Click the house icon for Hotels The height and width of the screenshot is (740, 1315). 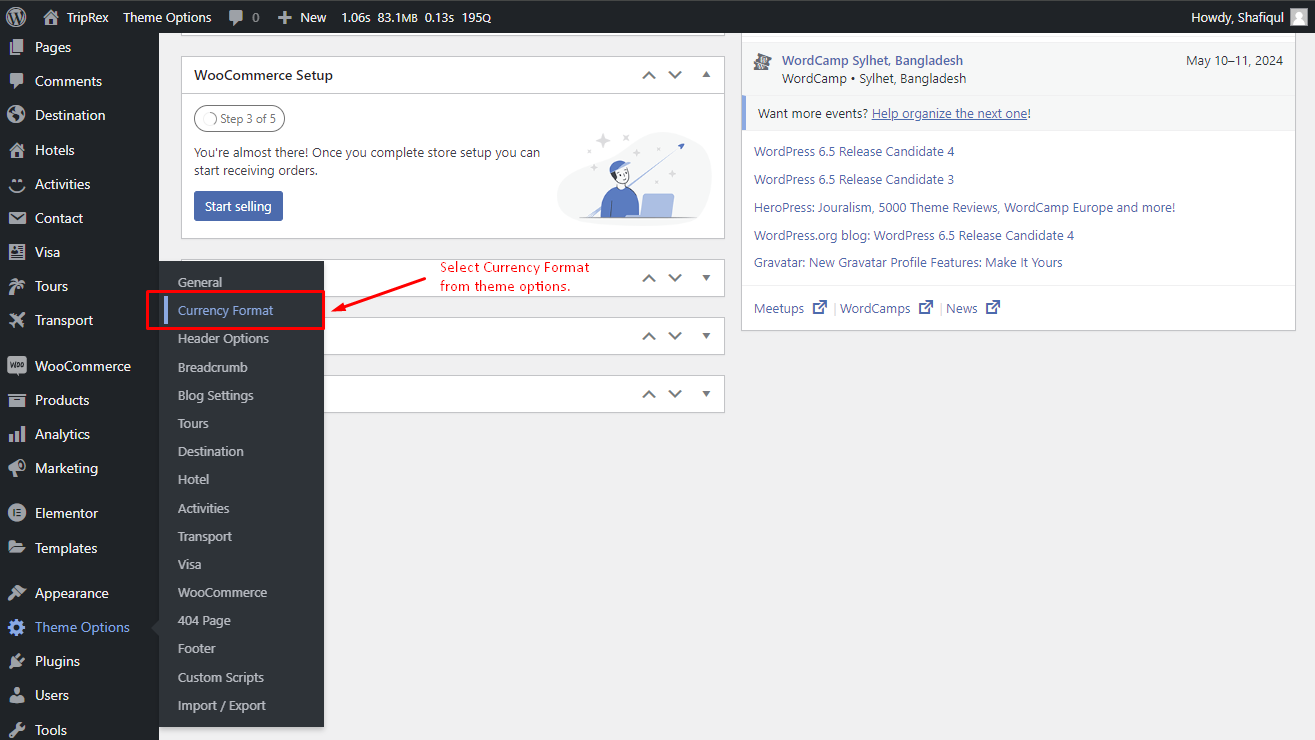point(16,150)
